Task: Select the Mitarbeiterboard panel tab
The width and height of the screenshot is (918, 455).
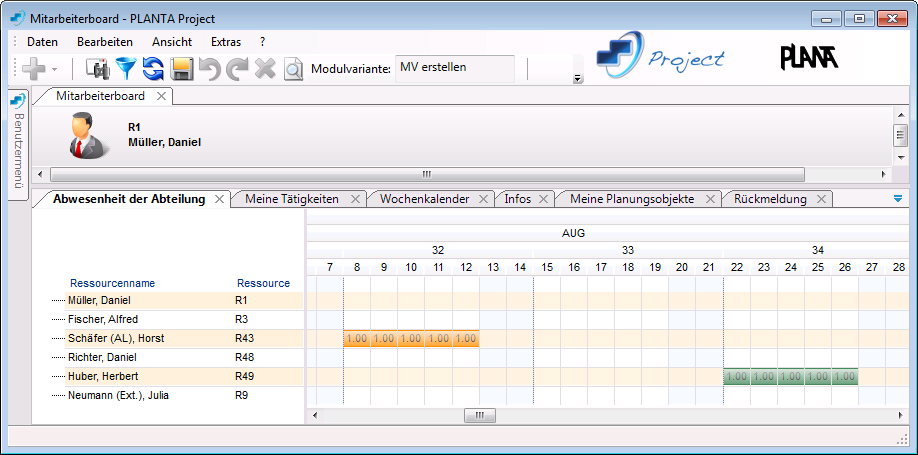Action: click(x=100, y=96)
